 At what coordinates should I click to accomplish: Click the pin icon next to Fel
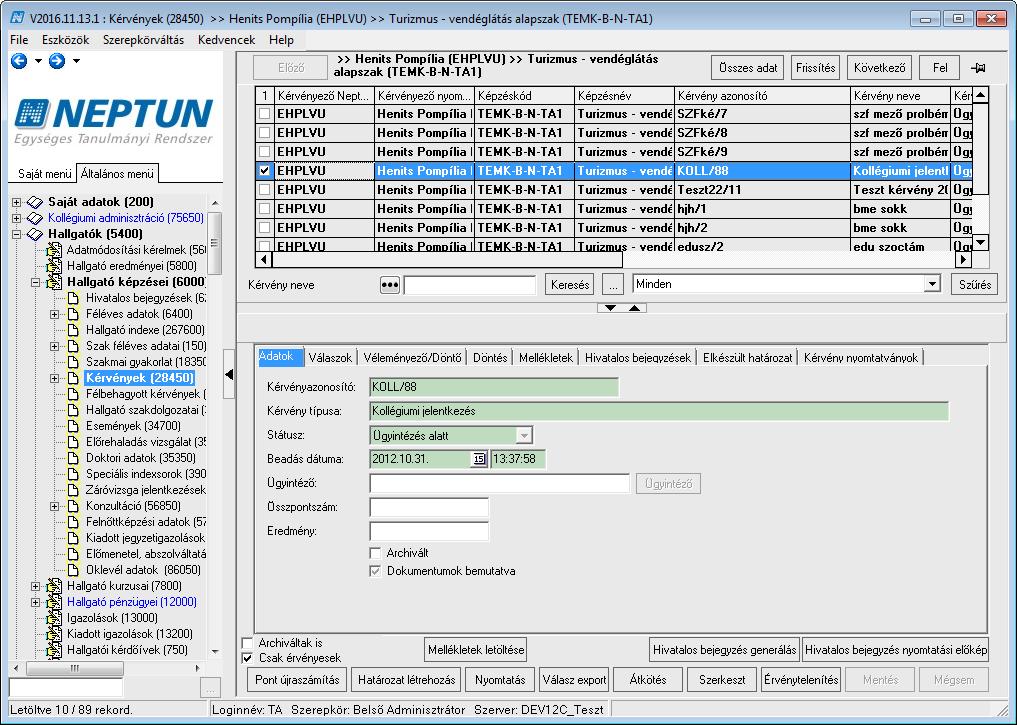tap(978, 68)
